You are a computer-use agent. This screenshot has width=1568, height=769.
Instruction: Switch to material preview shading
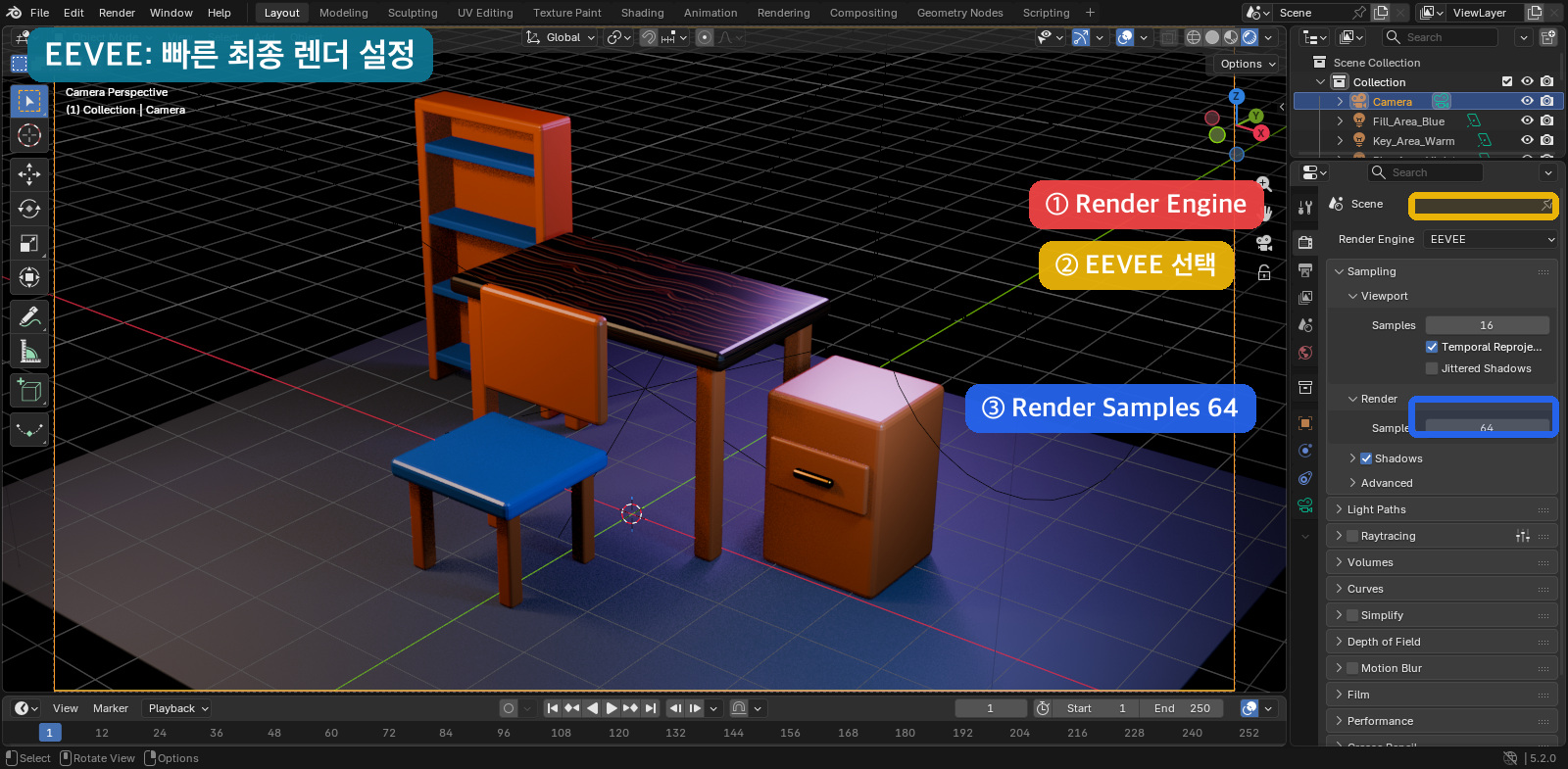(x=1231, y=37)
